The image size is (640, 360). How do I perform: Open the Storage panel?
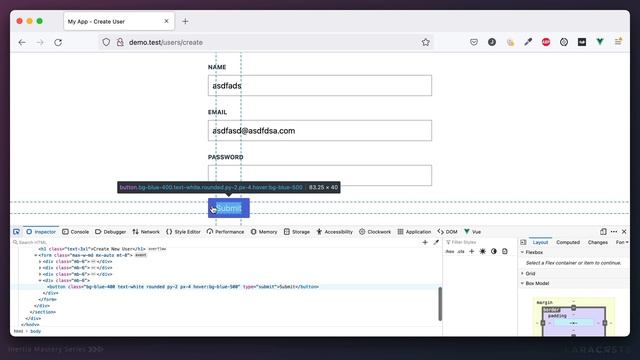pos(297,231)
